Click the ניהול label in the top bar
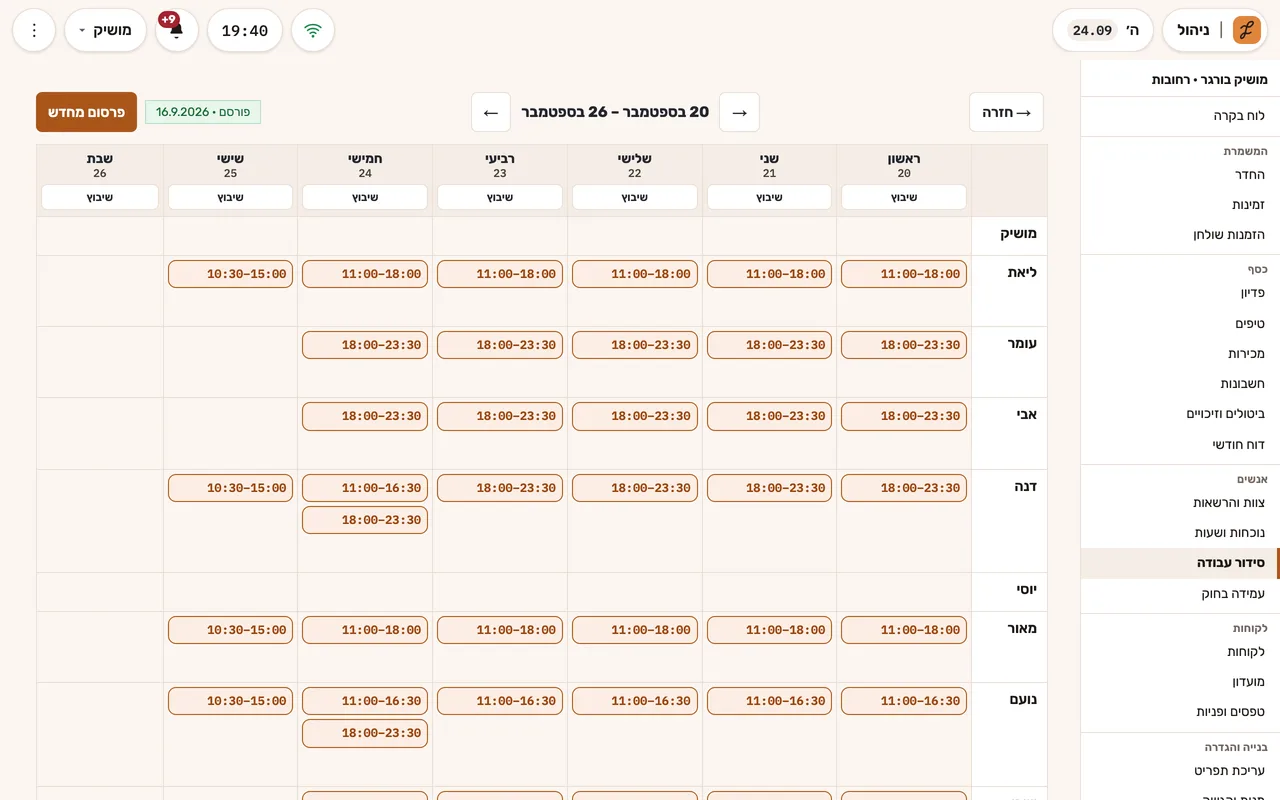The height and width of the screenshot is (800, 1280). pyautogui.click(x=1193, y=30)
